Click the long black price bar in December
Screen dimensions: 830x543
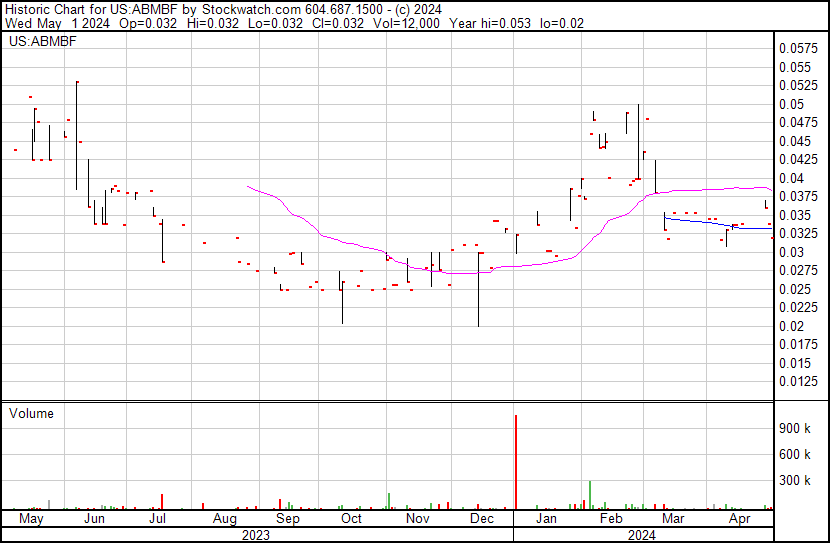479,289
